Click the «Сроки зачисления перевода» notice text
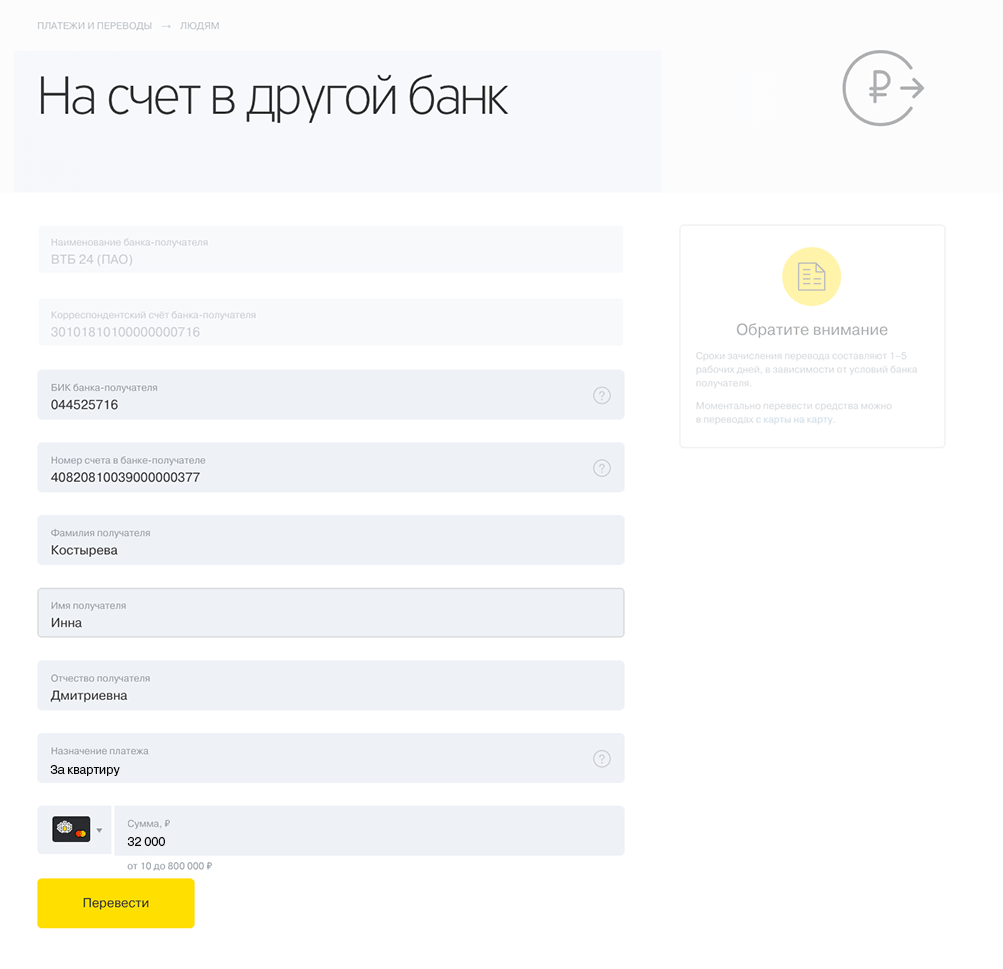Screen dimensions: 1003x969 pos(806,369)
